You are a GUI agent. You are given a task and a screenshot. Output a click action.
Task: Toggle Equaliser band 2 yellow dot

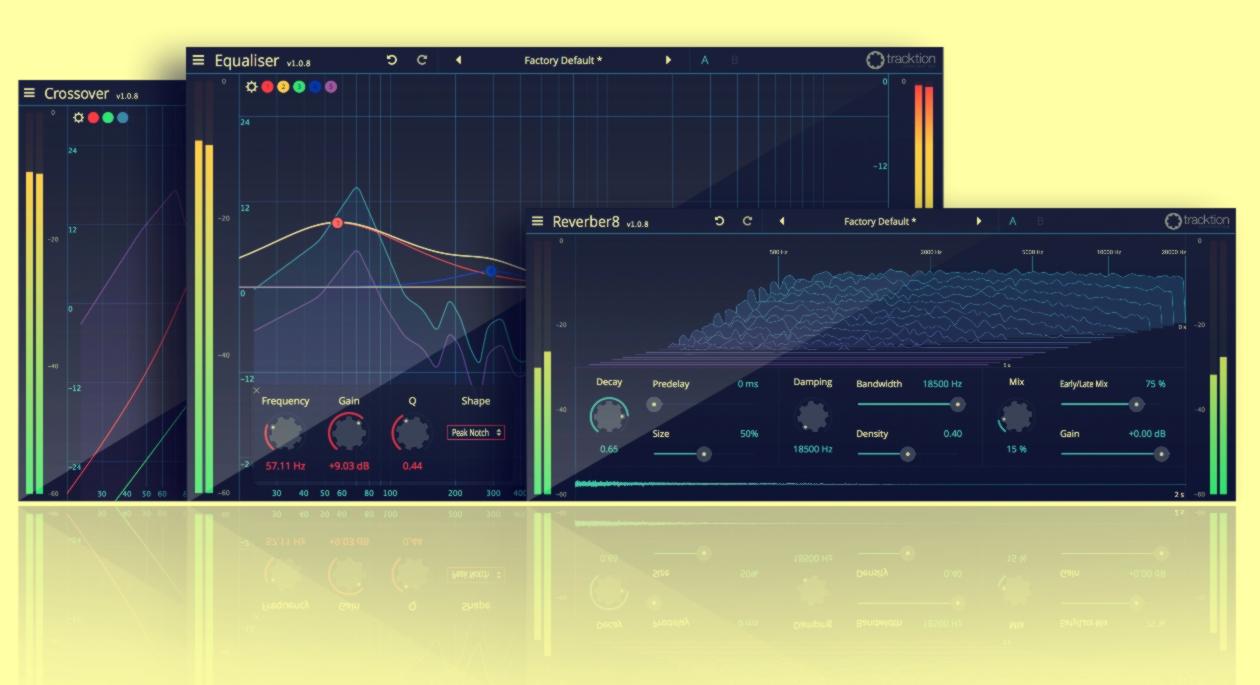click(x=283, y=87)
